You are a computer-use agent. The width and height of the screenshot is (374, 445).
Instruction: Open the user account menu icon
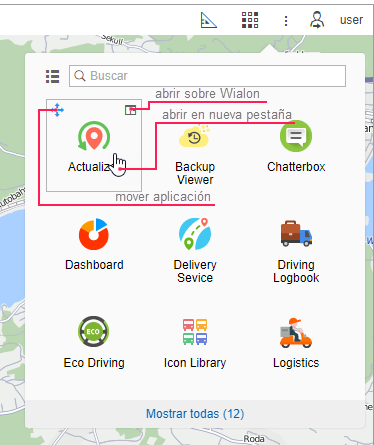[317, 20]
